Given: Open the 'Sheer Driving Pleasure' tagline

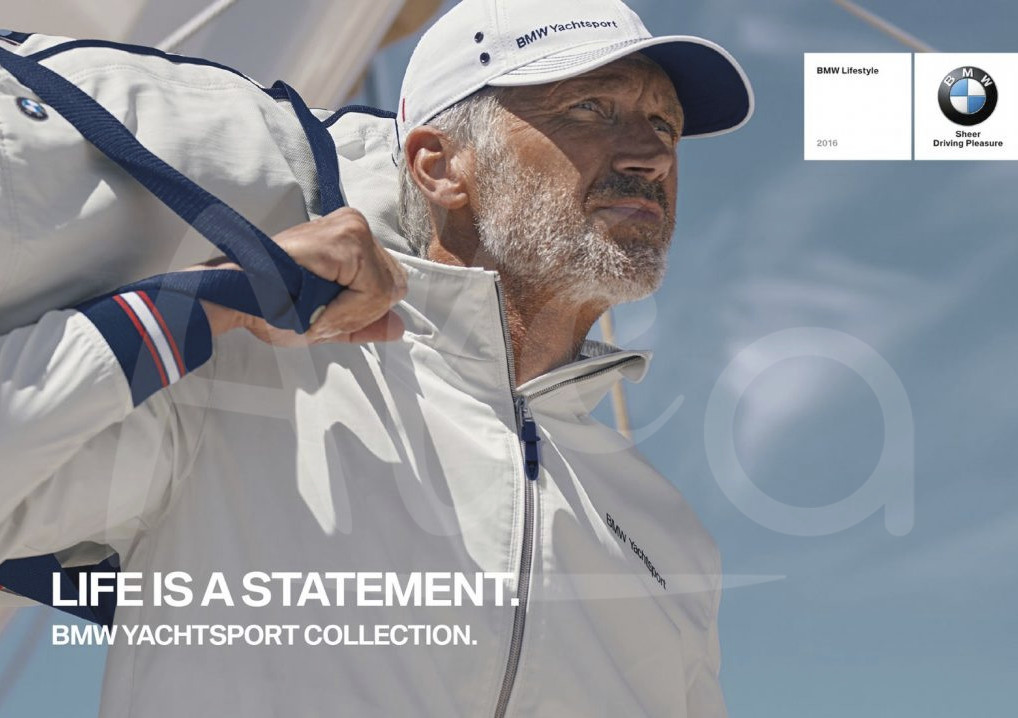Looking at the screenshot, I should (x=967, y=138).
